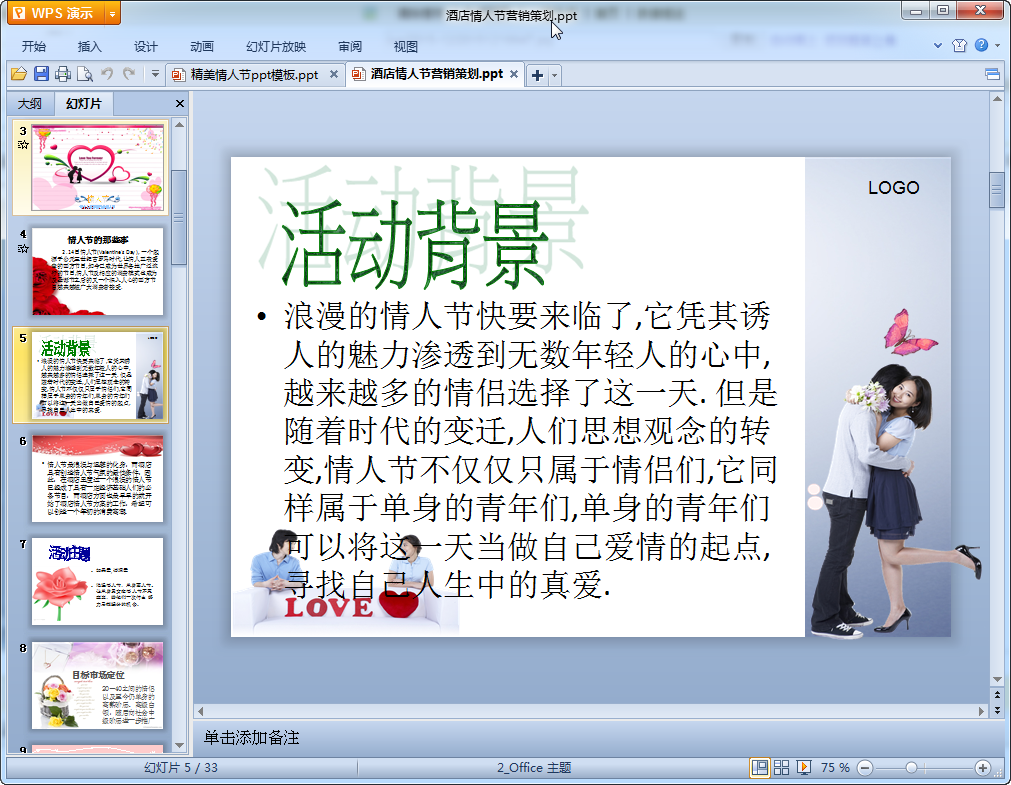Click the hugging couple photo on slide
Image resolution: width=1011 pixels, height=785 pixels.
pos(893,500)
